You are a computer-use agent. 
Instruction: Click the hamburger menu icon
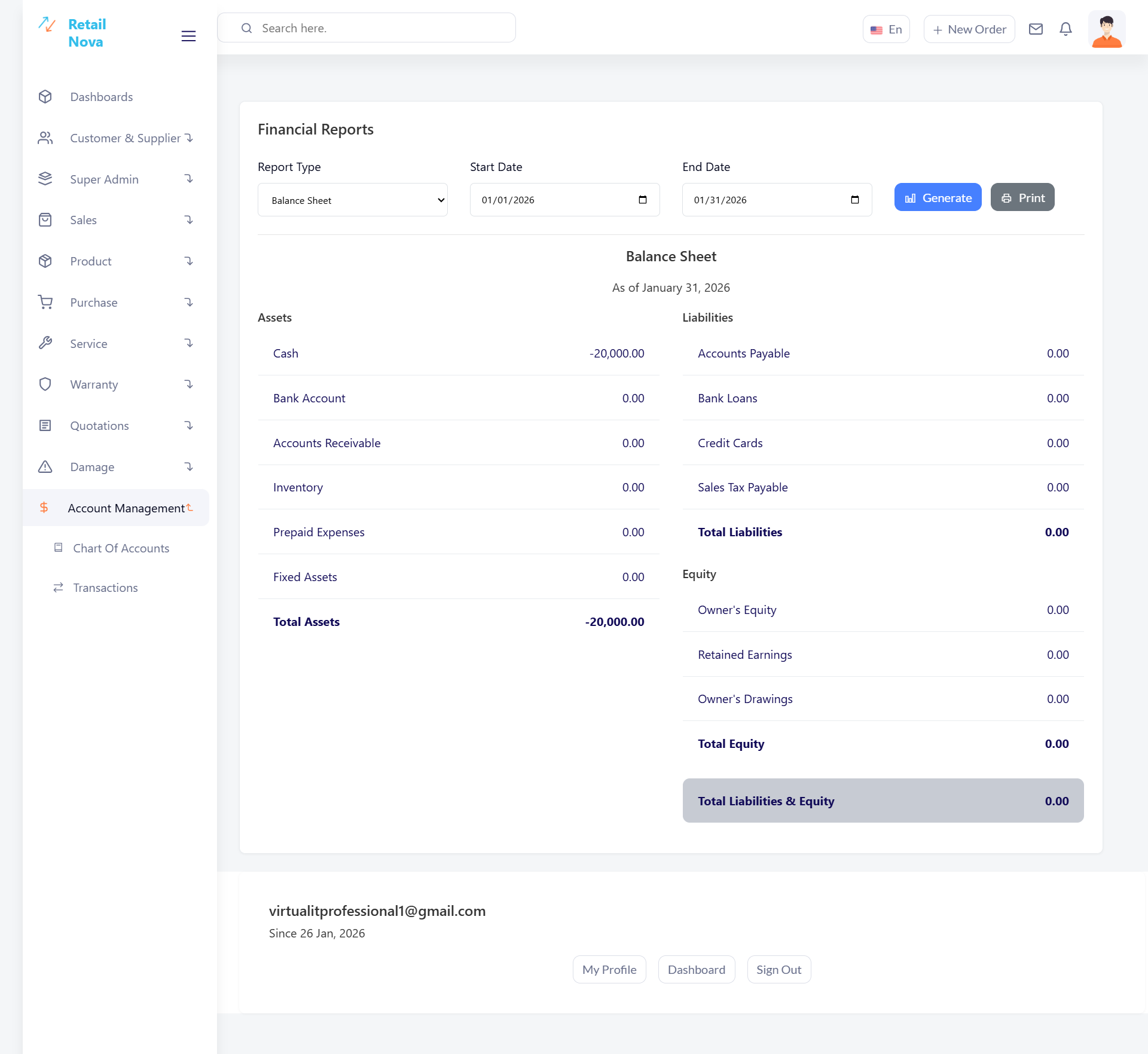pyautogui.click(x=188, y=36)
